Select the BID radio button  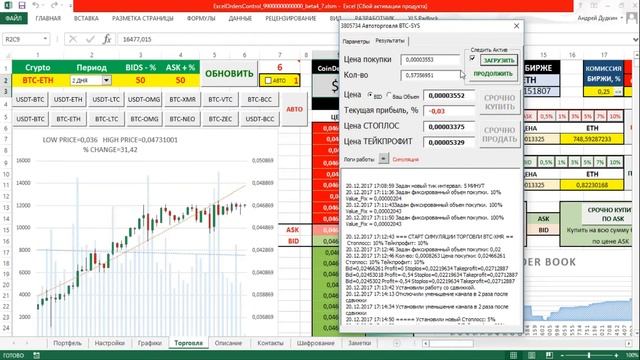coord(370,95)
